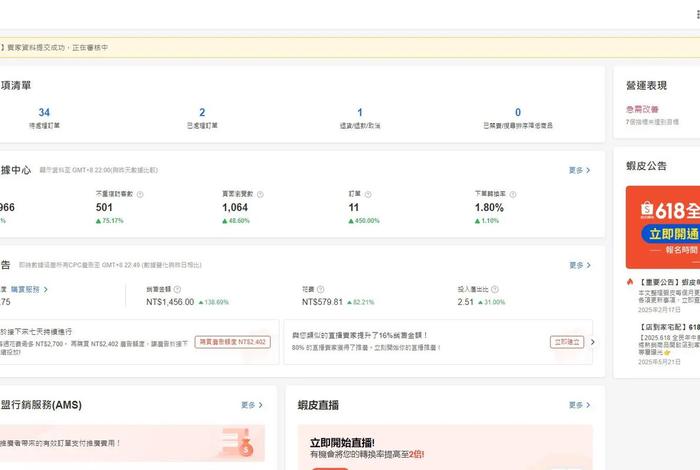Select the 75.17% visitor growth indicator

point(109,221)
